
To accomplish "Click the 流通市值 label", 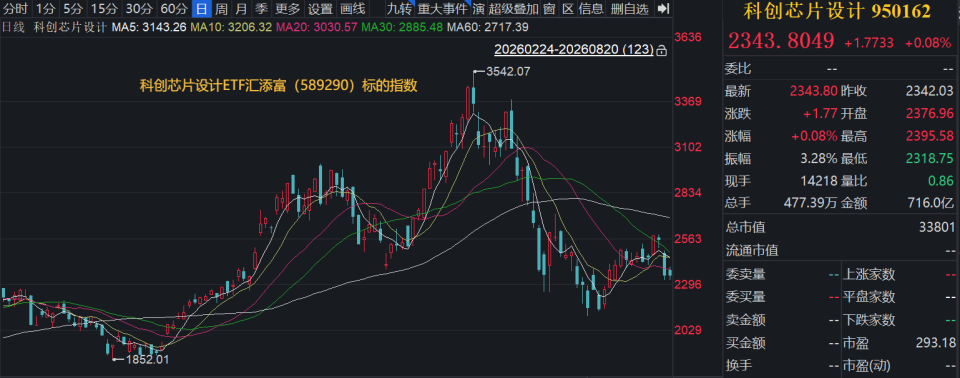I will 751,250.
